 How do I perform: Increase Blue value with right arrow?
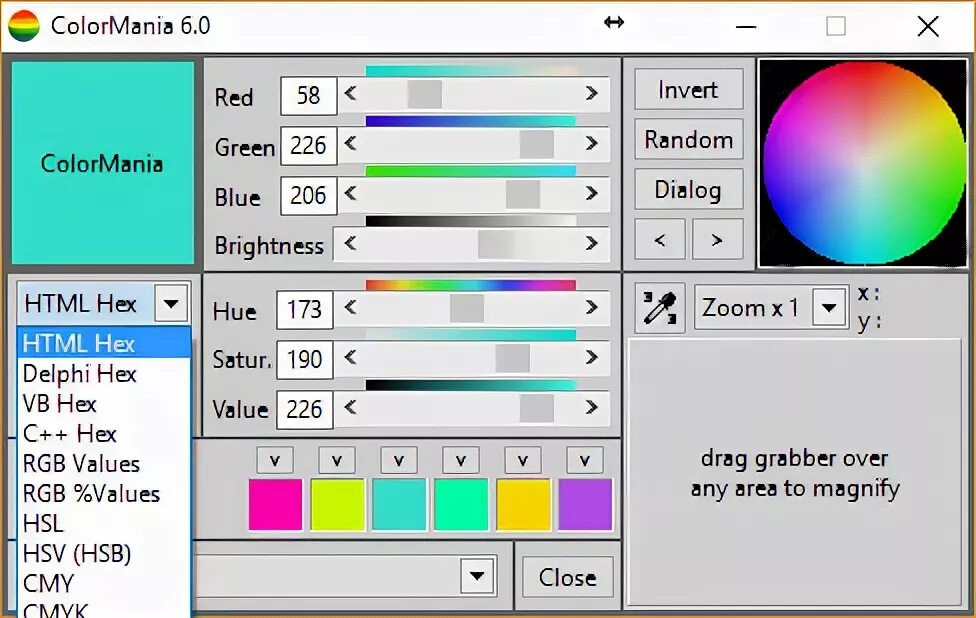[x=591, y=194]
